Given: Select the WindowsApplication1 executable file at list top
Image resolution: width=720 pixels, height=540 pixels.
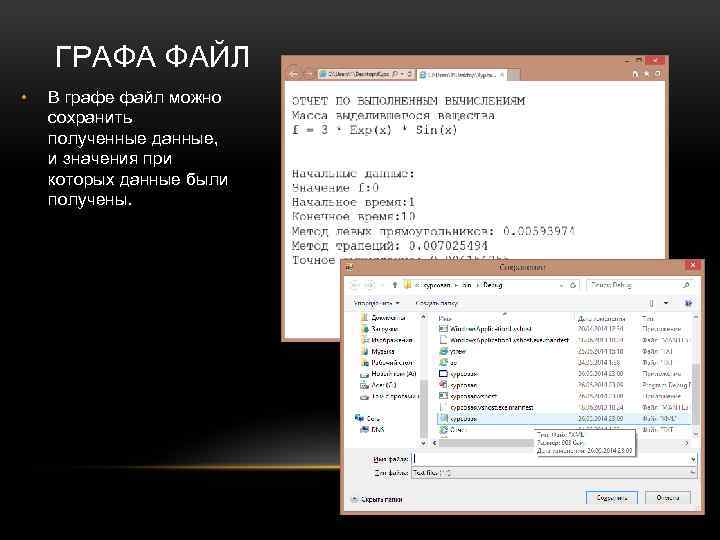Looking at the screenshot, I should pyautogui.click(x=485, y=329).
